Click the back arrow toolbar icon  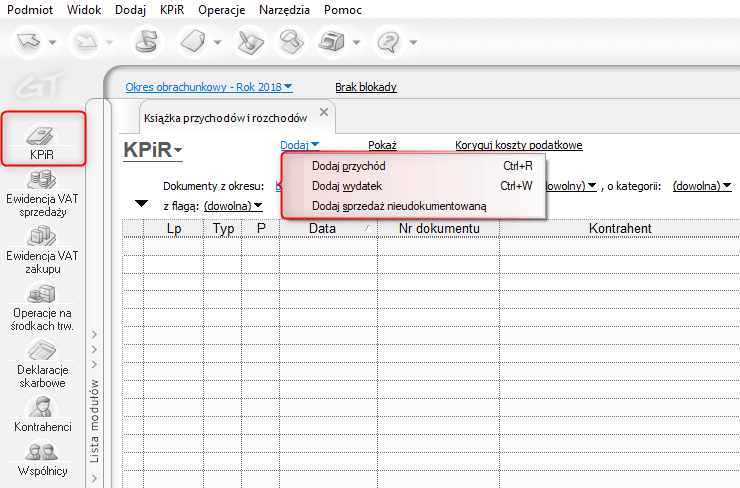(x=29, y=42)
